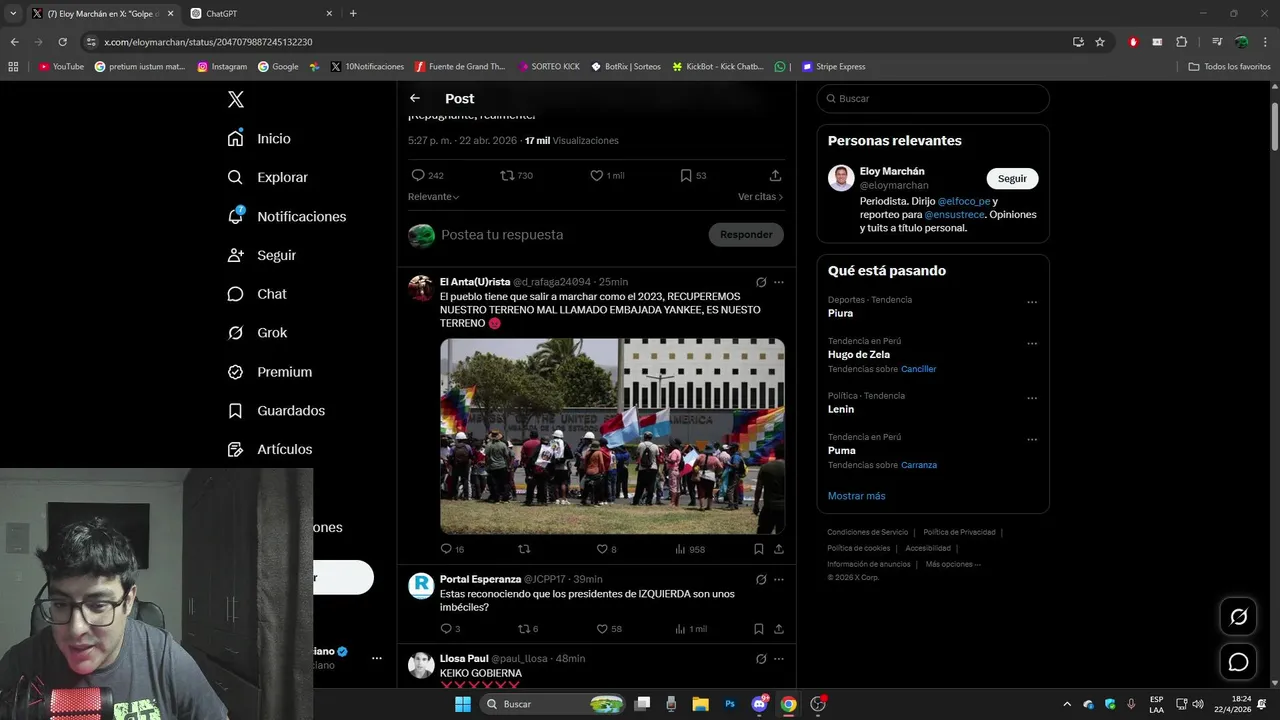This screenshot has height=720, width=1280.
Task: Open the Seguir sidebar item
Action: (x=261, y=255)
